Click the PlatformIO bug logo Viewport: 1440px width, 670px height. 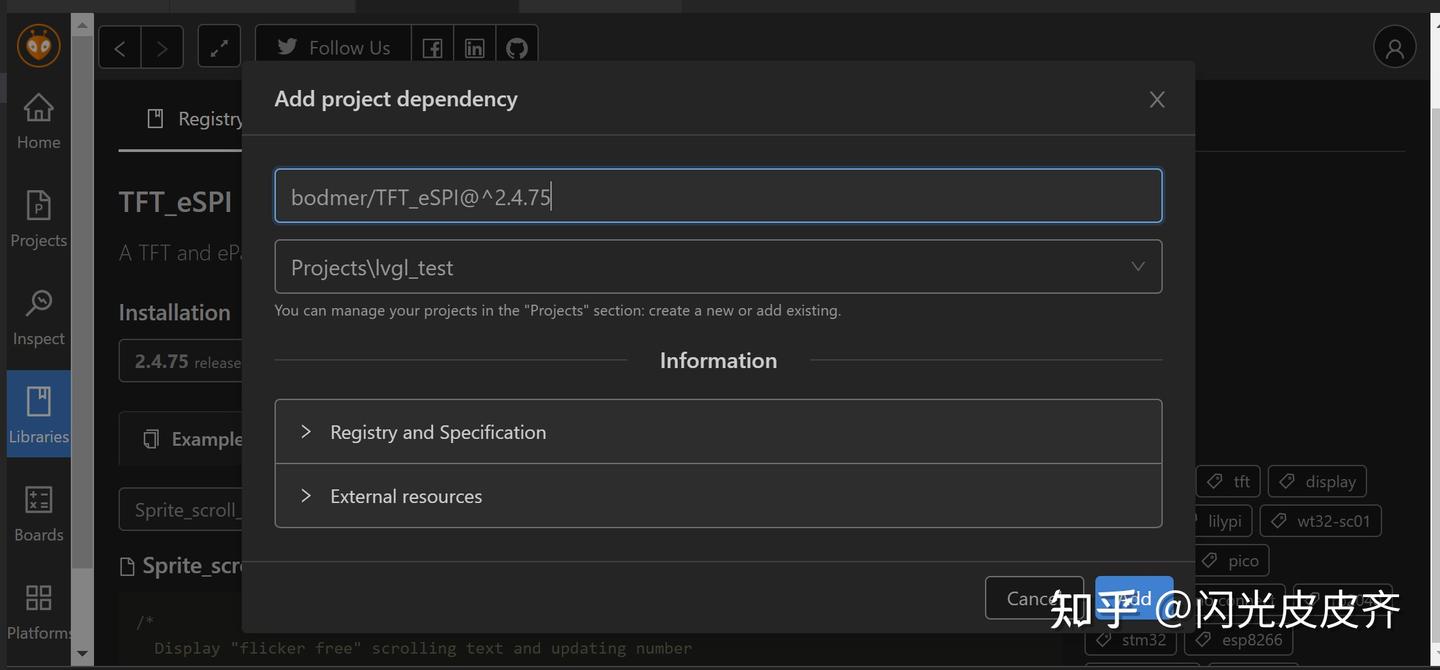pyautogui.click(x=38, y=45)
